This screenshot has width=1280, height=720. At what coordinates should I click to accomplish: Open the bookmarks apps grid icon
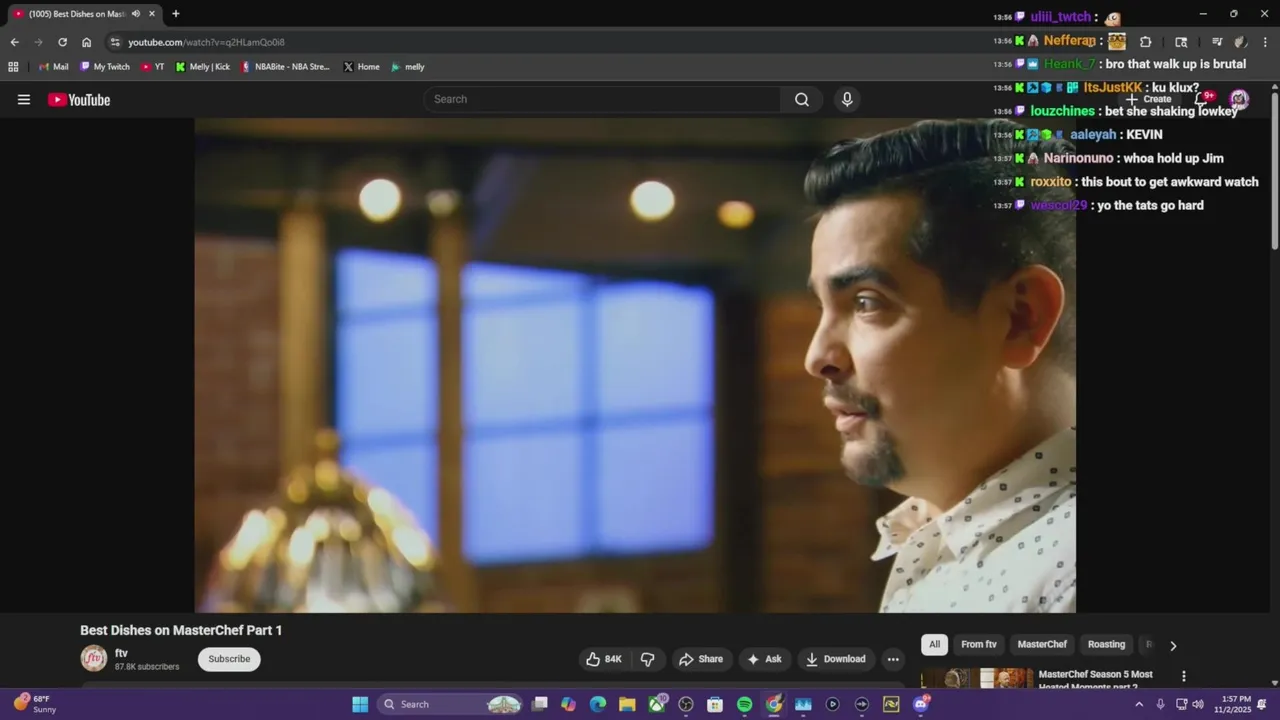[x=13, y=67]
